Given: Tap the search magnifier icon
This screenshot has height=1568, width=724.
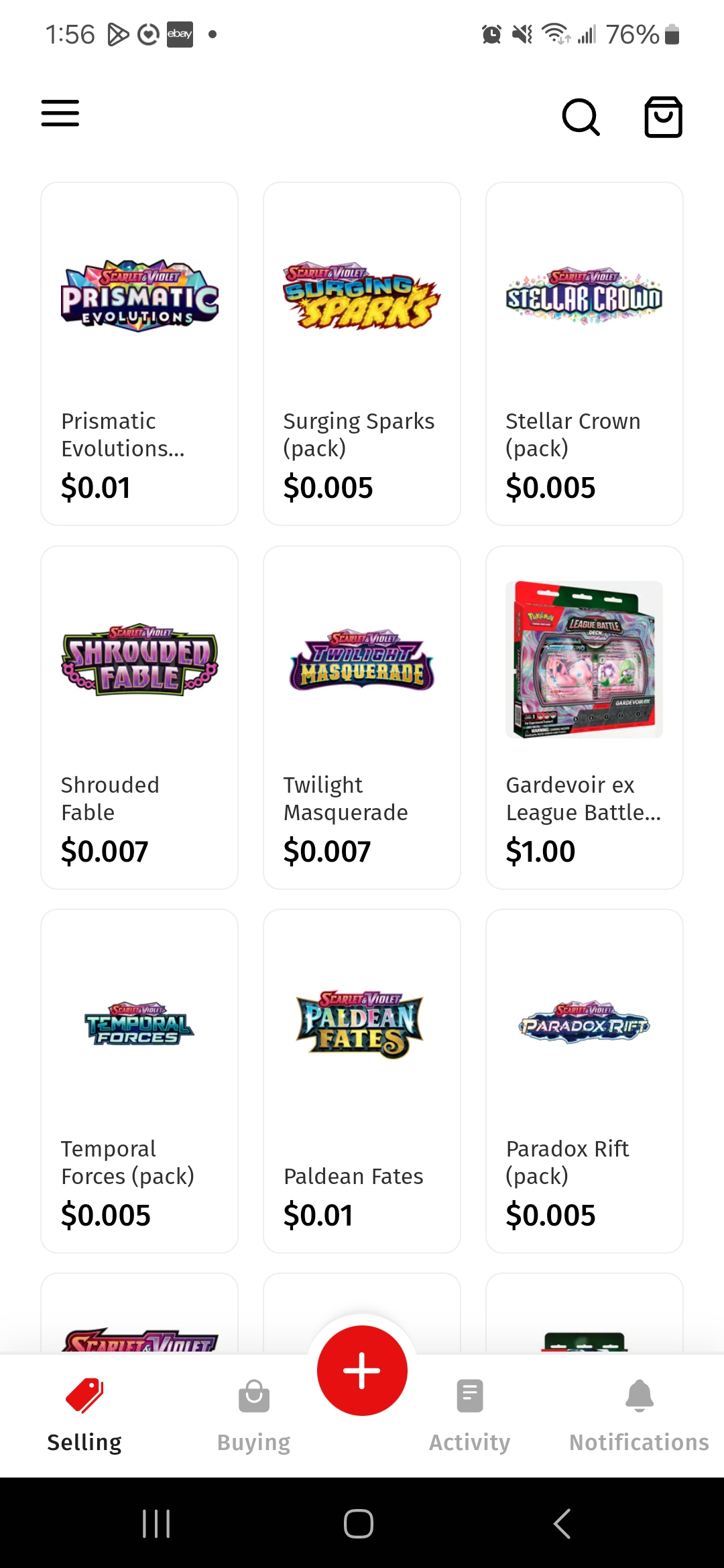Looking at the screenshot, I should click(x=581, y=117).
